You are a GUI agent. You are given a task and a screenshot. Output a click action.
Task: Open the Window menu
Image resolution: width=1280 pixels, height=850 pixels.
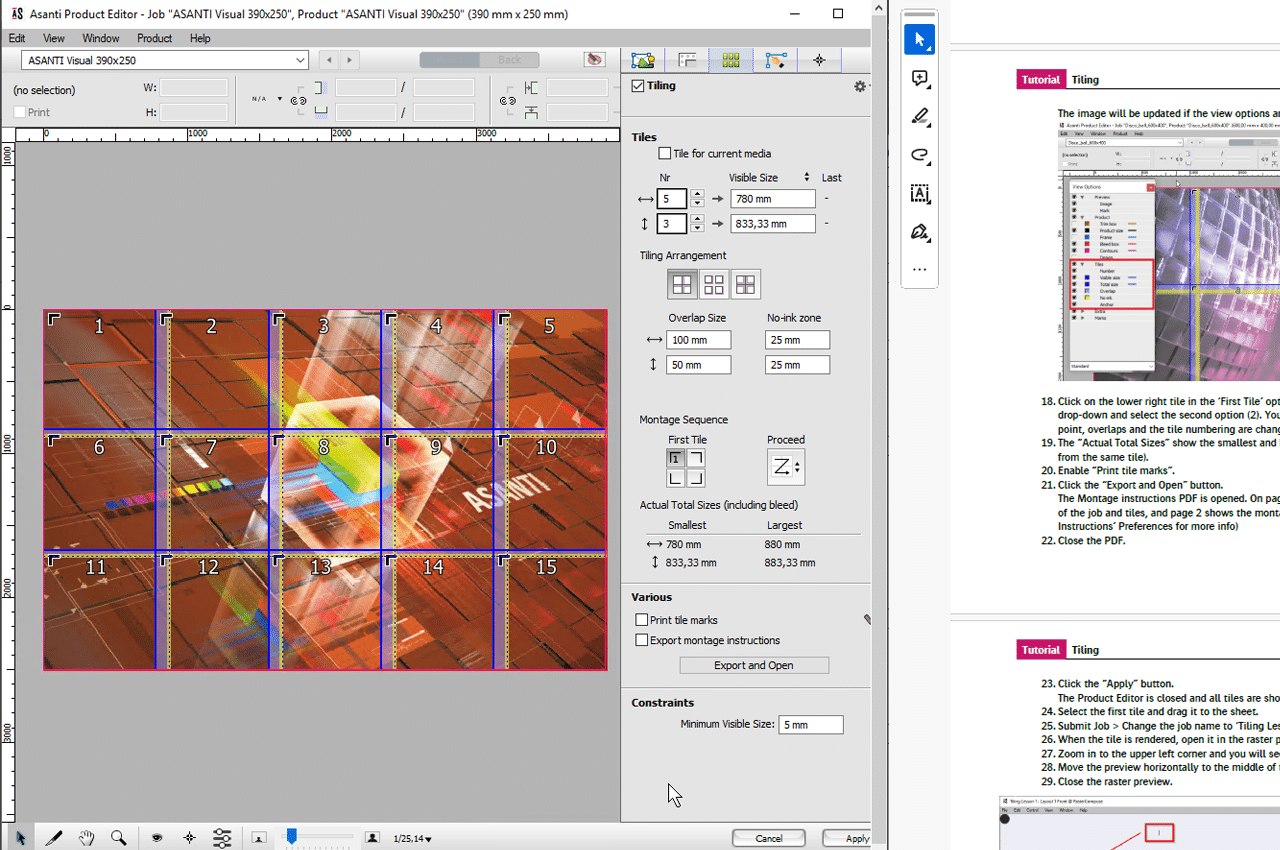100,38
